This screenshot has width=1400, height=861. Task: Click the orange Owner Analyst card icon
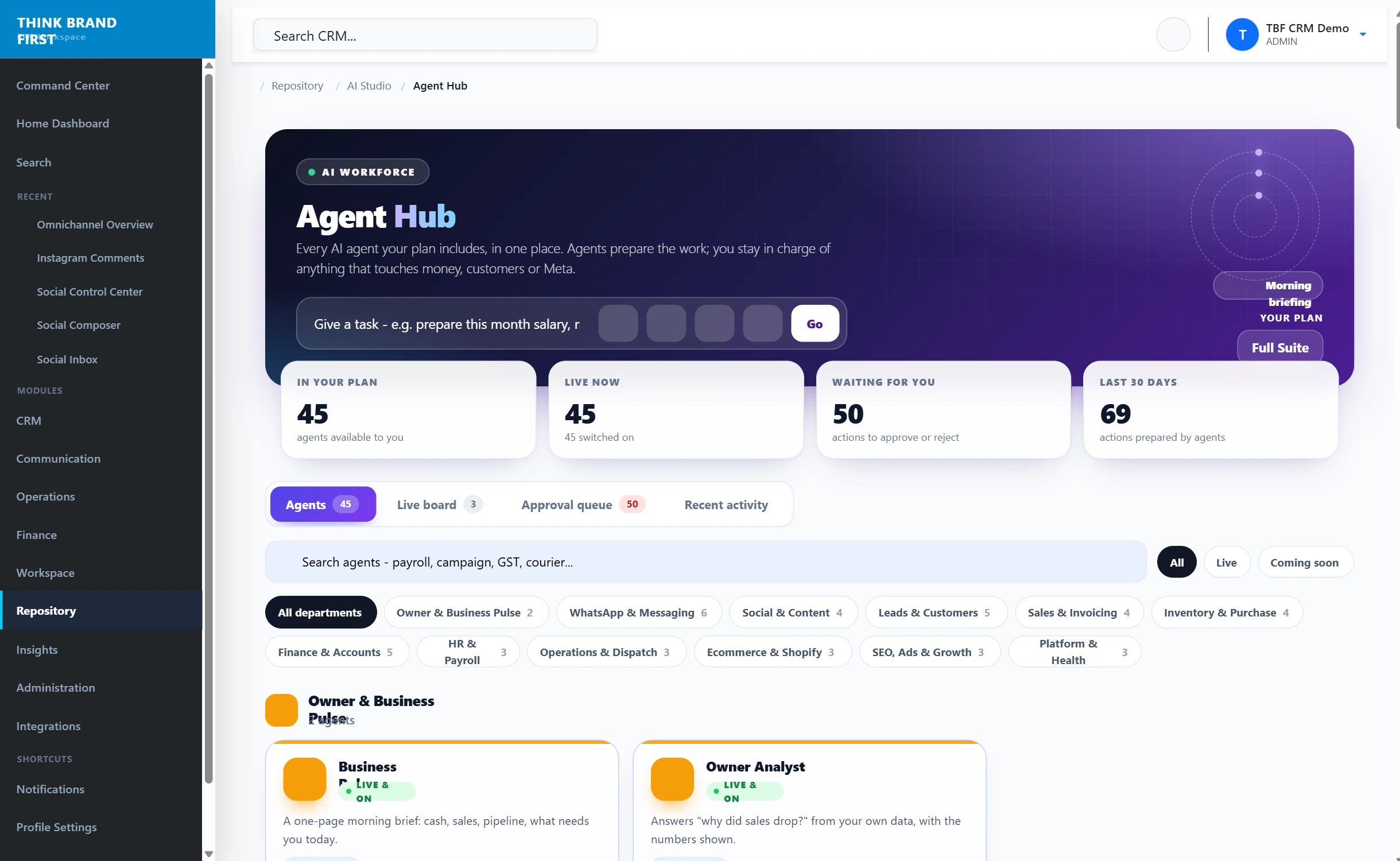click(x=672, y=779)
